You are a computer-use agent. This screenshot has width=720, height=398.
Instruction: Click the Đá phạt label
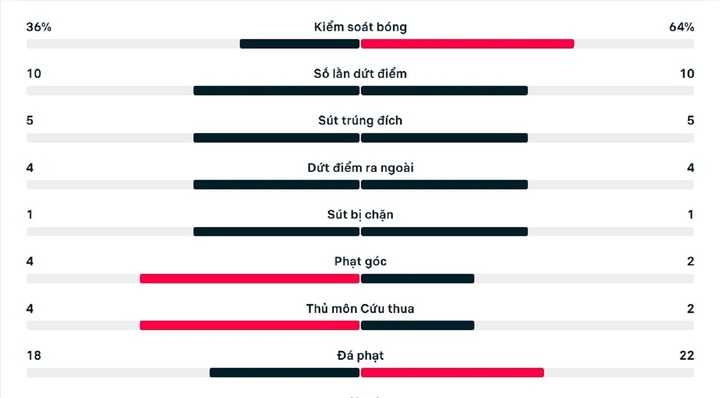pos(360,356)
